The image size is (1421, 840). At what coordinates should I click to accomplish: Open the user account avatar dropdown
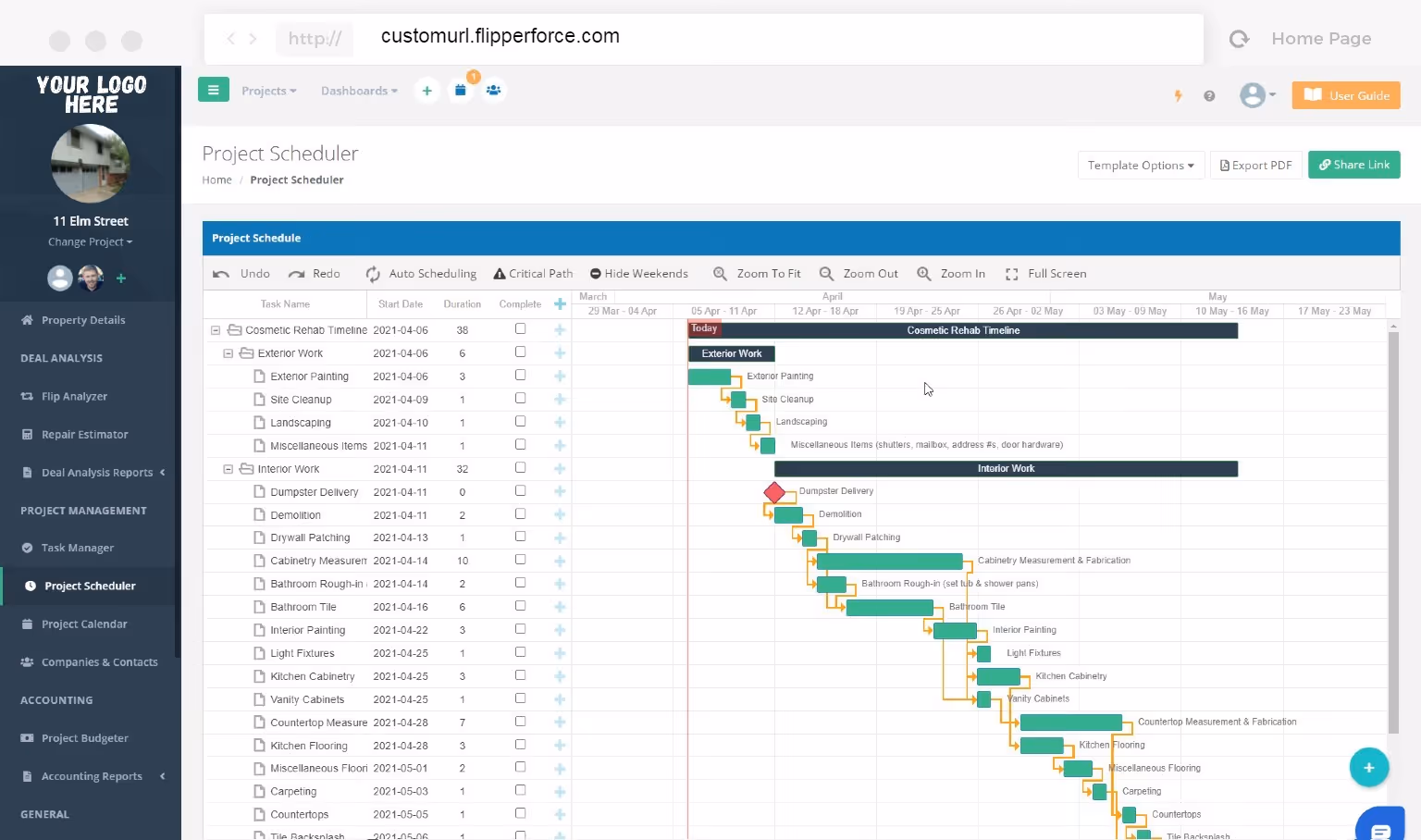pyautogui.click(x=1258, y=95)
